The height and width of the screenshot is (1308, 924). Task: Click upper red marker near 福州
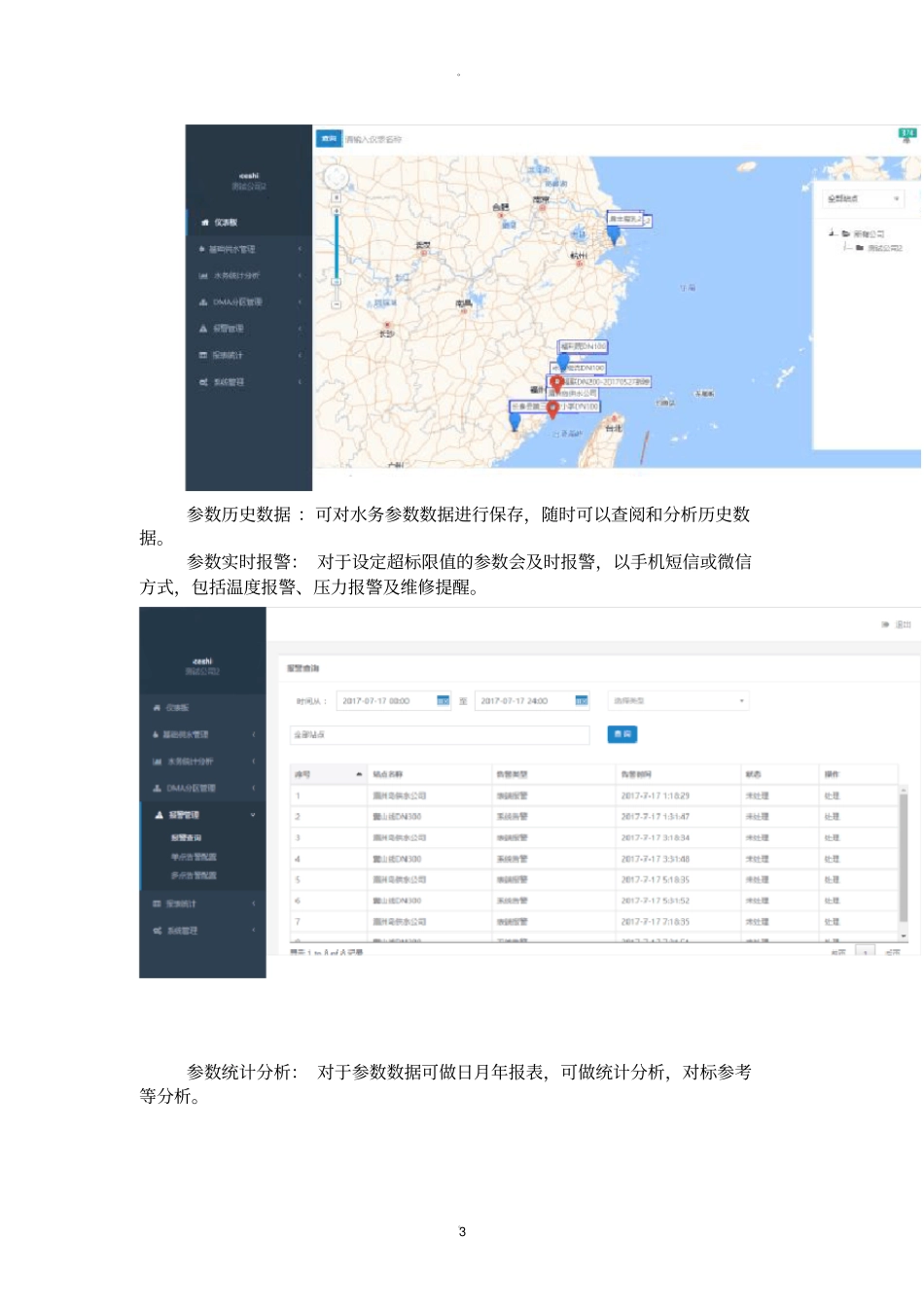coord(557,384)
